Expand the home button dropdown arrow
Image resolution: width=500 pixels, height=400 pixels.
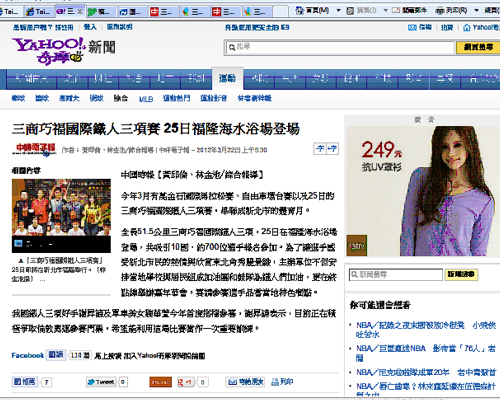click(x=338, y=11)
